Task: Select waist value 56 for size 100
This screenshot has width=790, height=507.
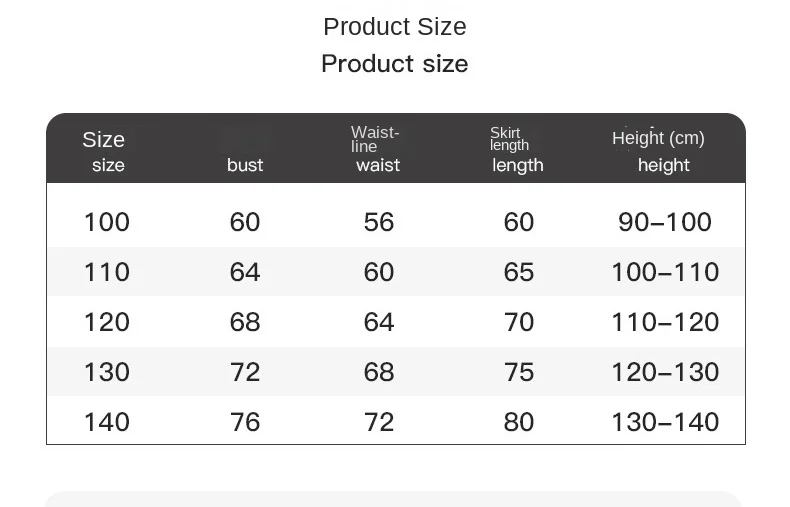Action: click(x=379, y=222)
